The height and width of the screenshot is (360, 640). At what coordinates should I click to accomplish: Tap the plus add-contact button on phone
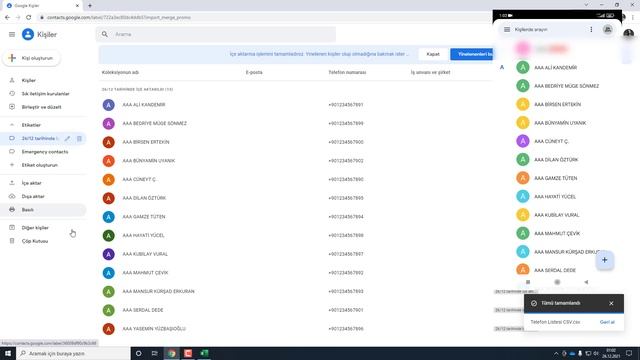604,260
